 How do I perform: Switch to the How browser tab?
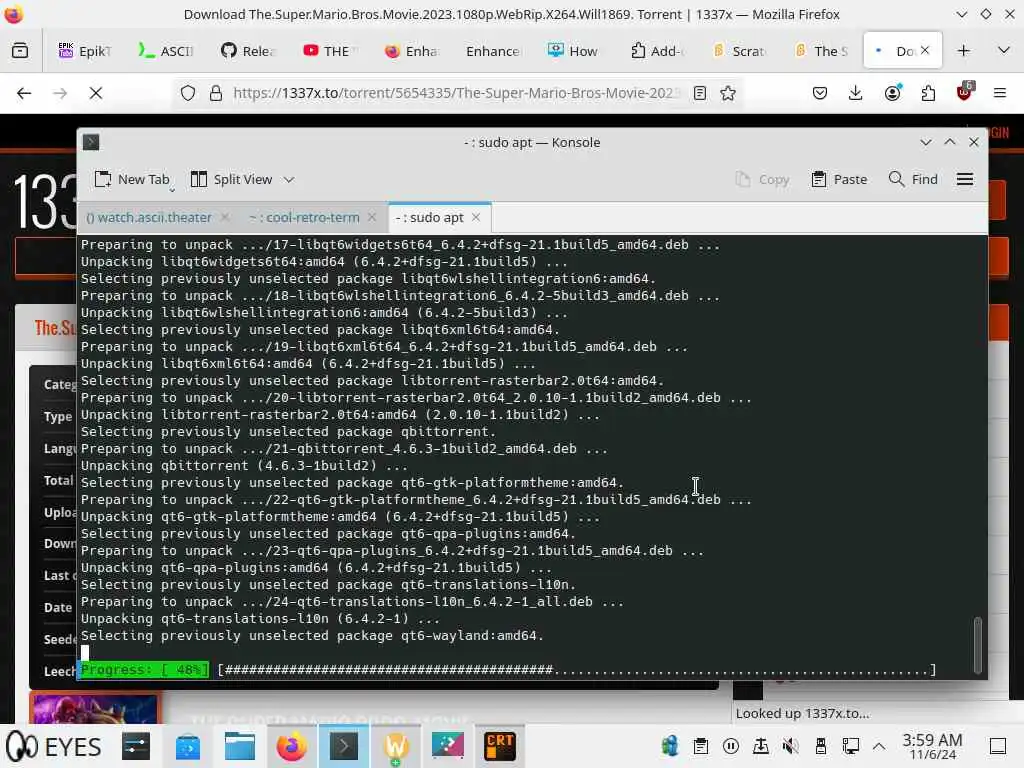pyautogui.click(x=573, y=50)
